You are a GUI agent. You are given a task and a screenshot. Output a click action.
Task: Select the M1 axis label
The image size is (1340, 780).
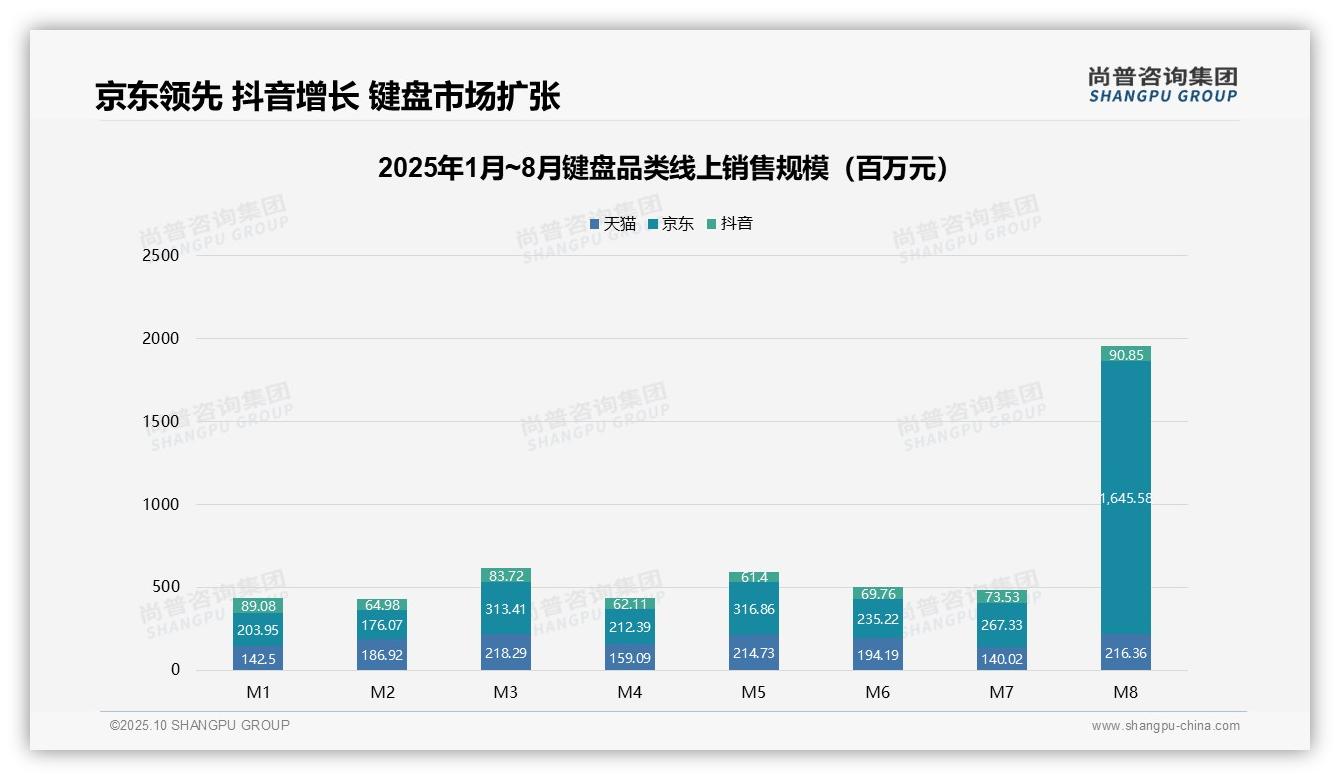point(257,691)
